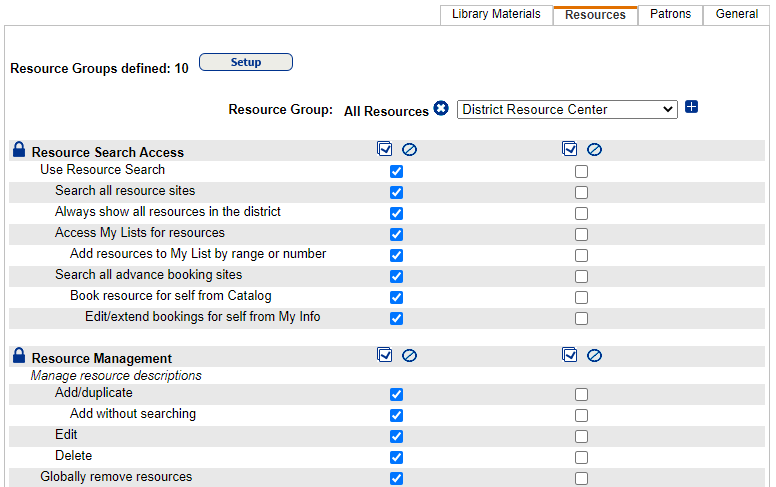Click select-all icon in All Resources Search Access column

click(385, 149)
